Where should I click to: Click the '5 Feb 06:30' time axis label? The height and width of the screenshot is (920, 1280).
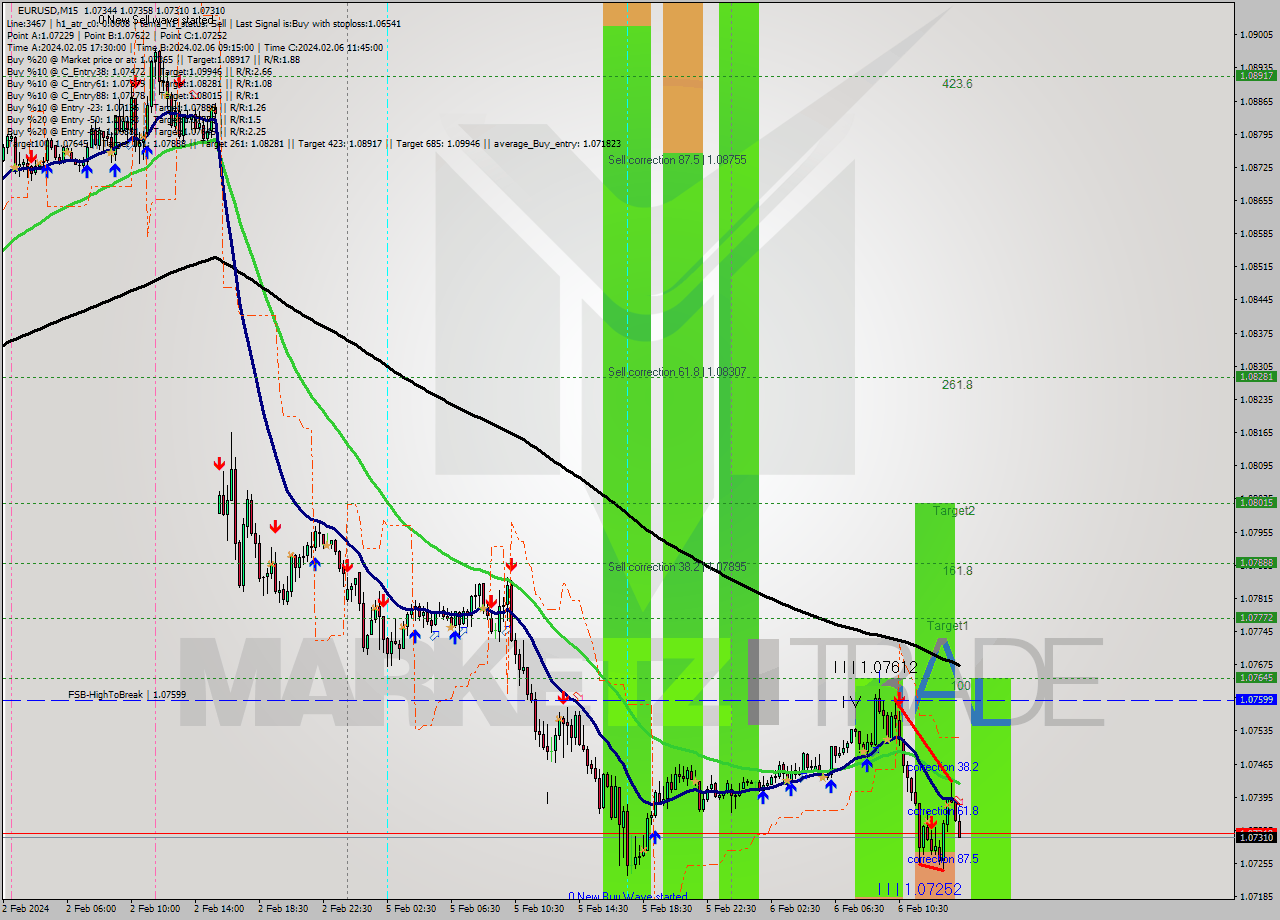[x=475, y=909]
